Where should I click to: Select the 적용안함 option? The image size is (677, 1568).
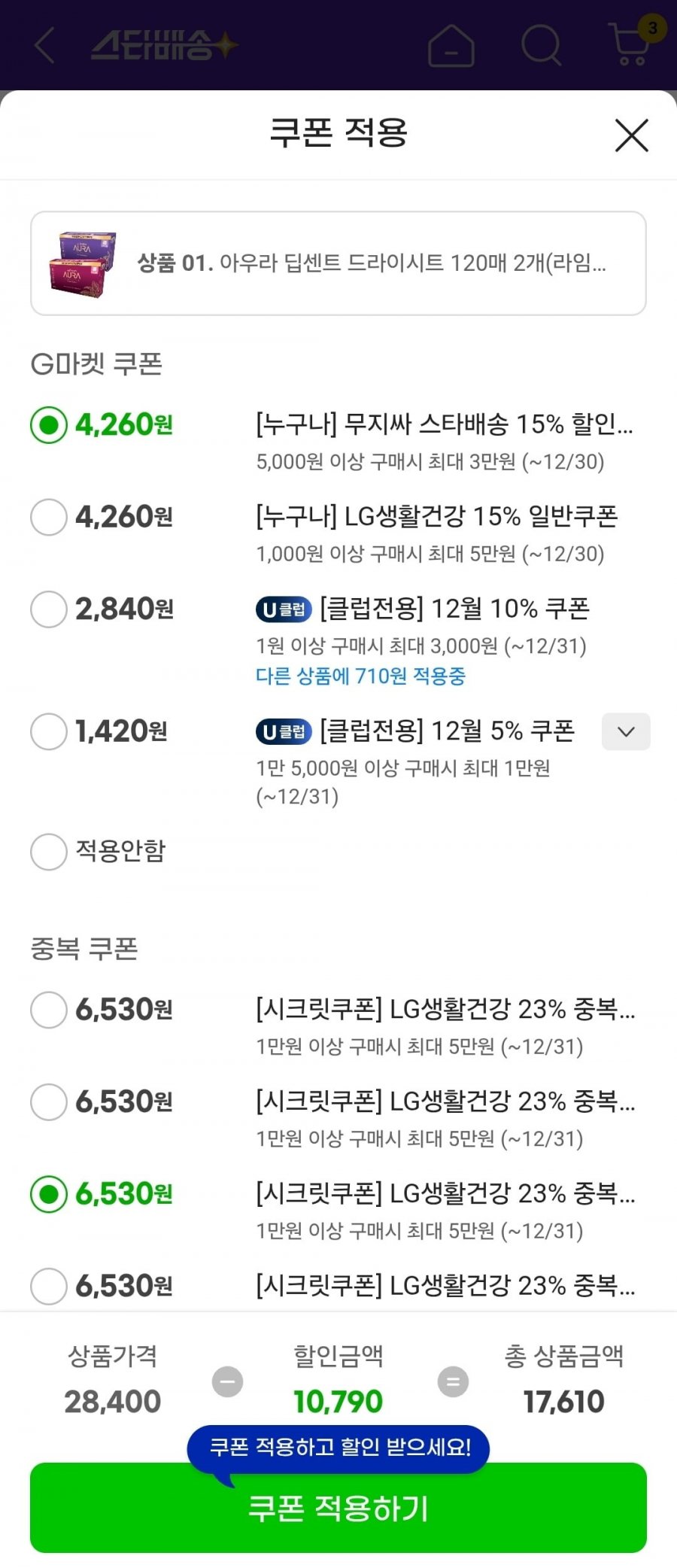[49, 852]
